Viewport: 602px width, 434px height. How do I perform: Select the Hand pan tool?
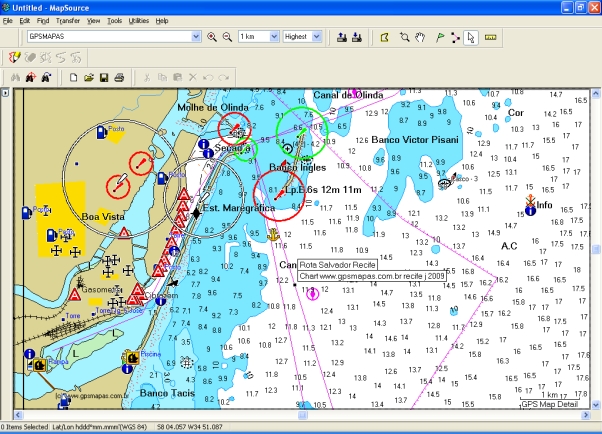pos(422,37)
